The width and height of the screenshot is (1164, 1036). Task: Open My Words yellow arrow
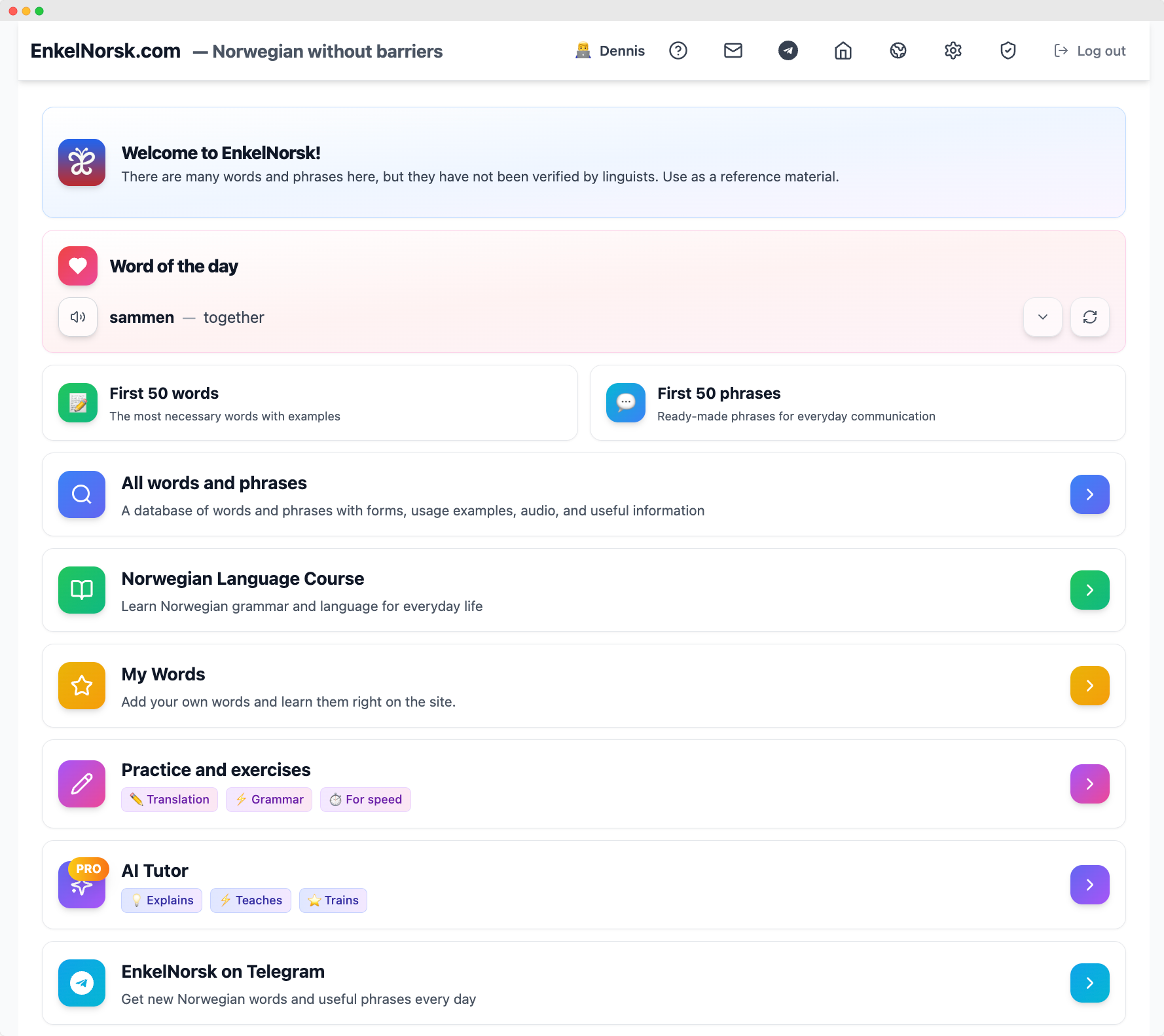tap(1090, 686)
